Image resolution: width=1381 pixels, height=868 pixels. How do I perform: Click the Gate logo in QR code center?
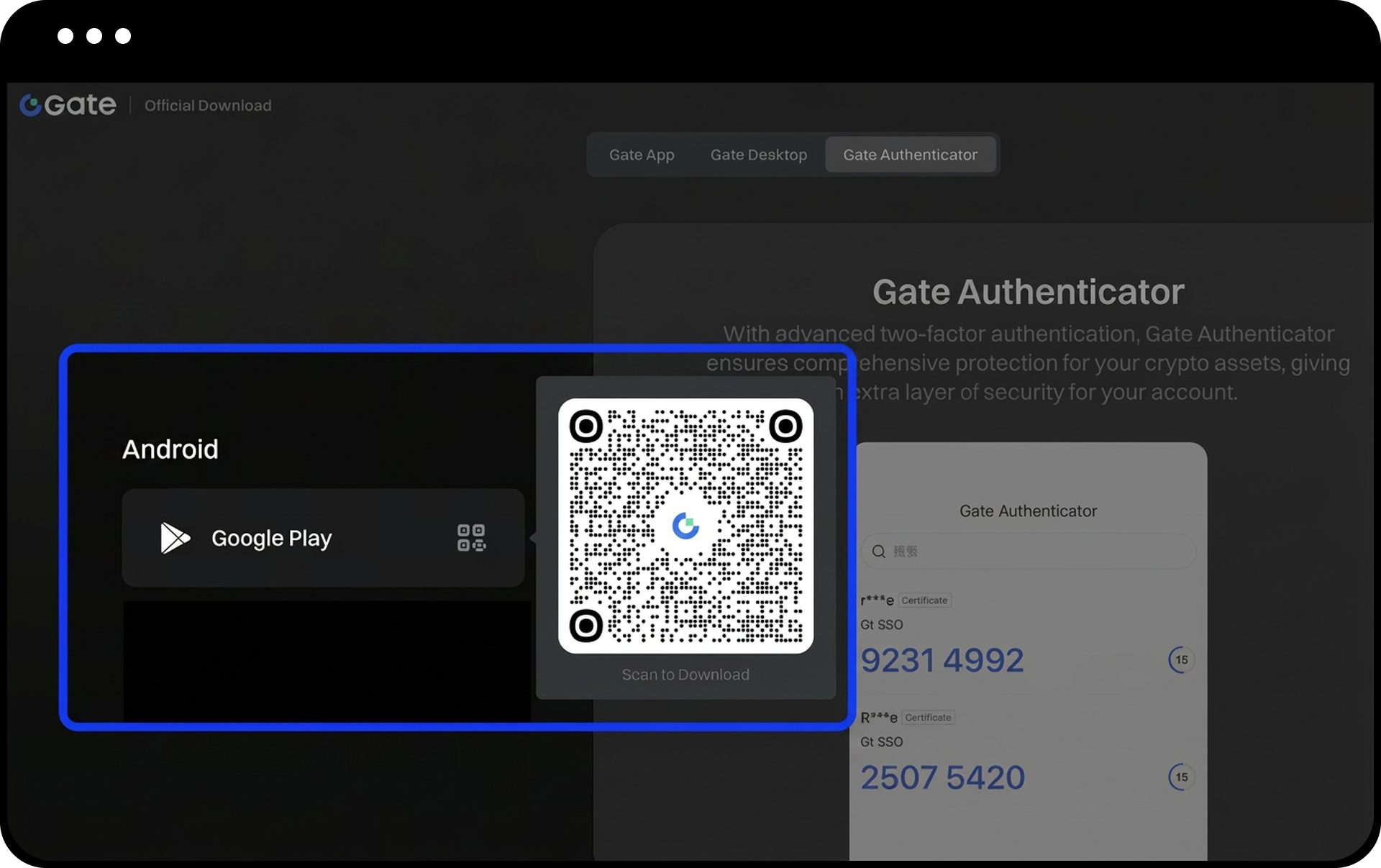coord(685,526)
